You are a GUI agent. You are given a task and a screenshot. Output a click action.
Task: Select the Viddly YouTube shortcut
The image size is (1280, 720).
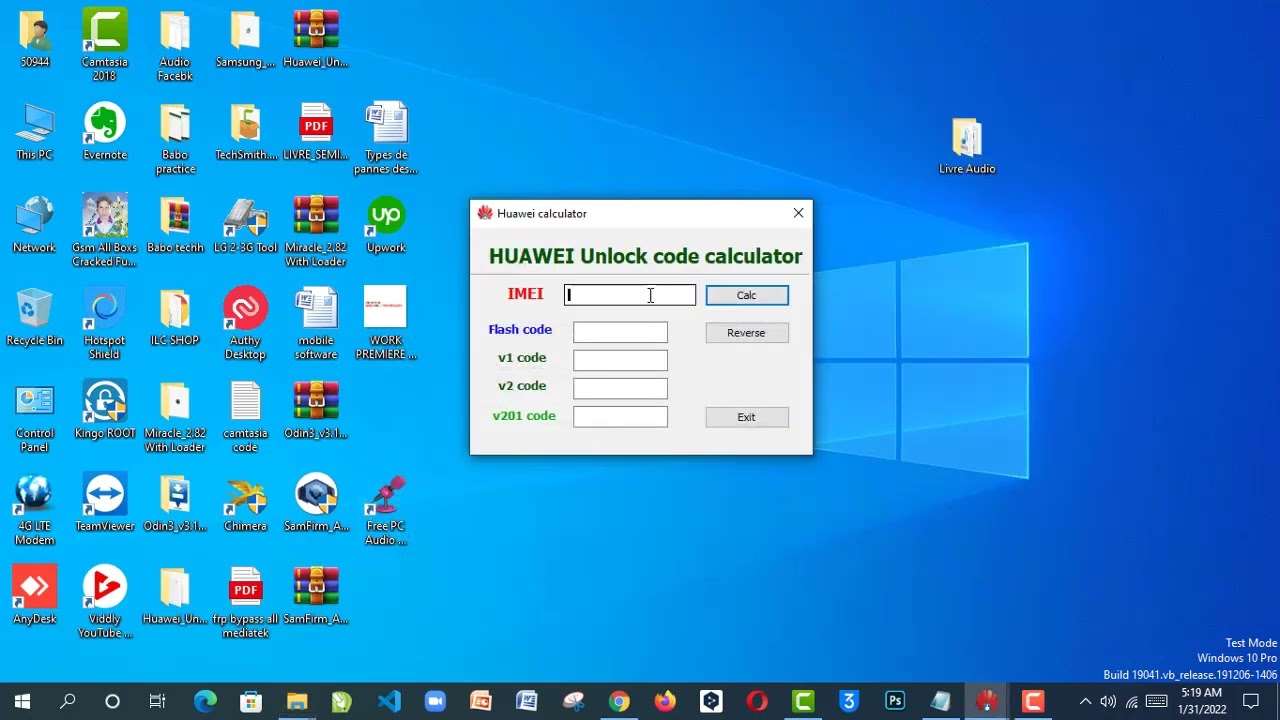coord(105,603)
